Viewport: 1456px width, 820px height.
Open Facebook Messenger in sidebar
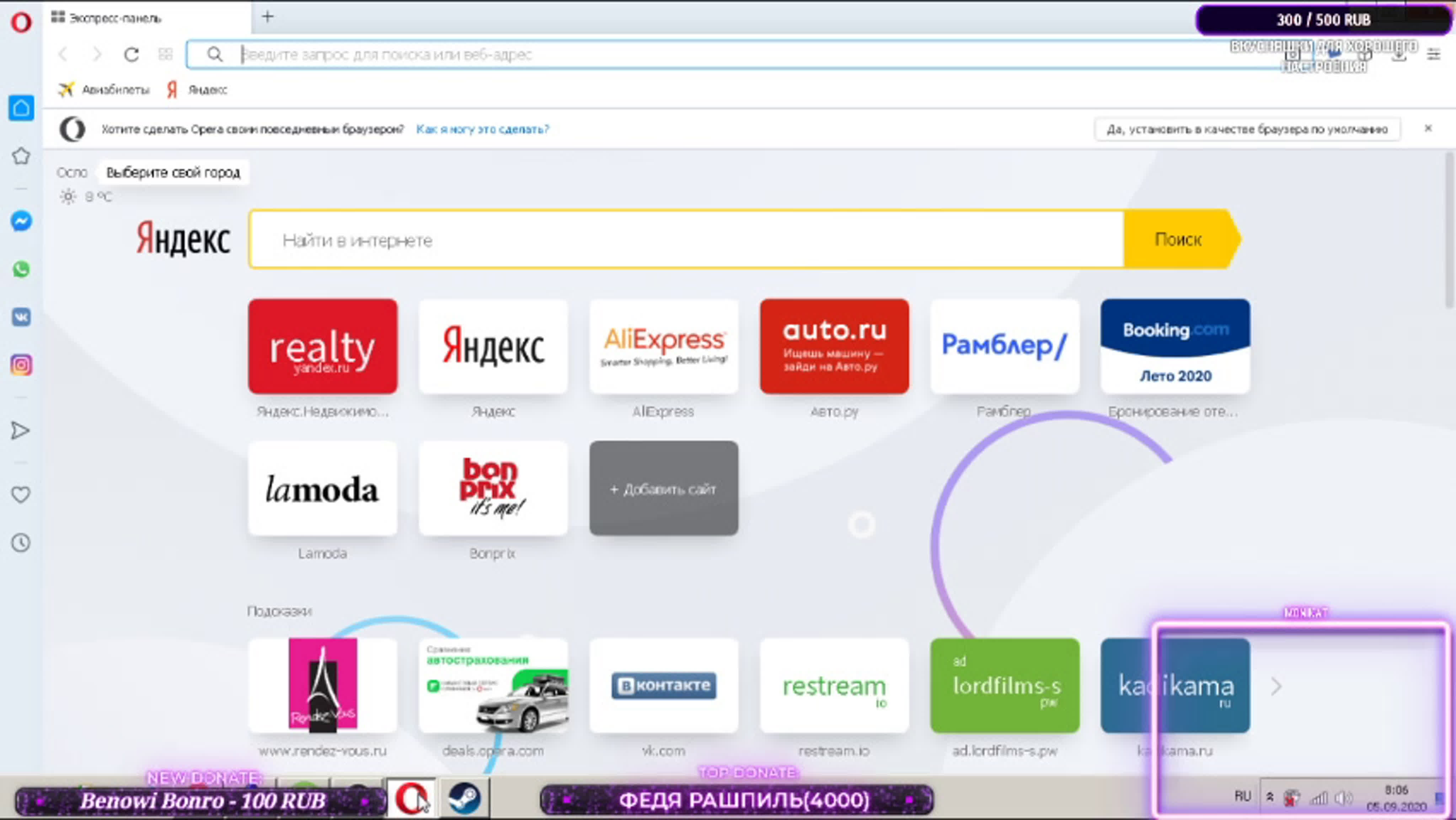(21, 221)
